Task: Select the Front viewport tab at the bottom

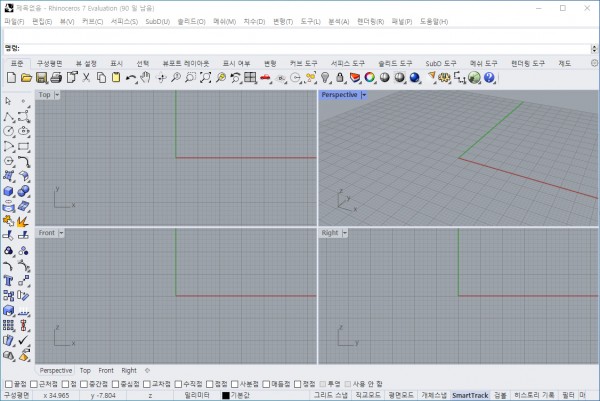Action: (x=106, y=370)
